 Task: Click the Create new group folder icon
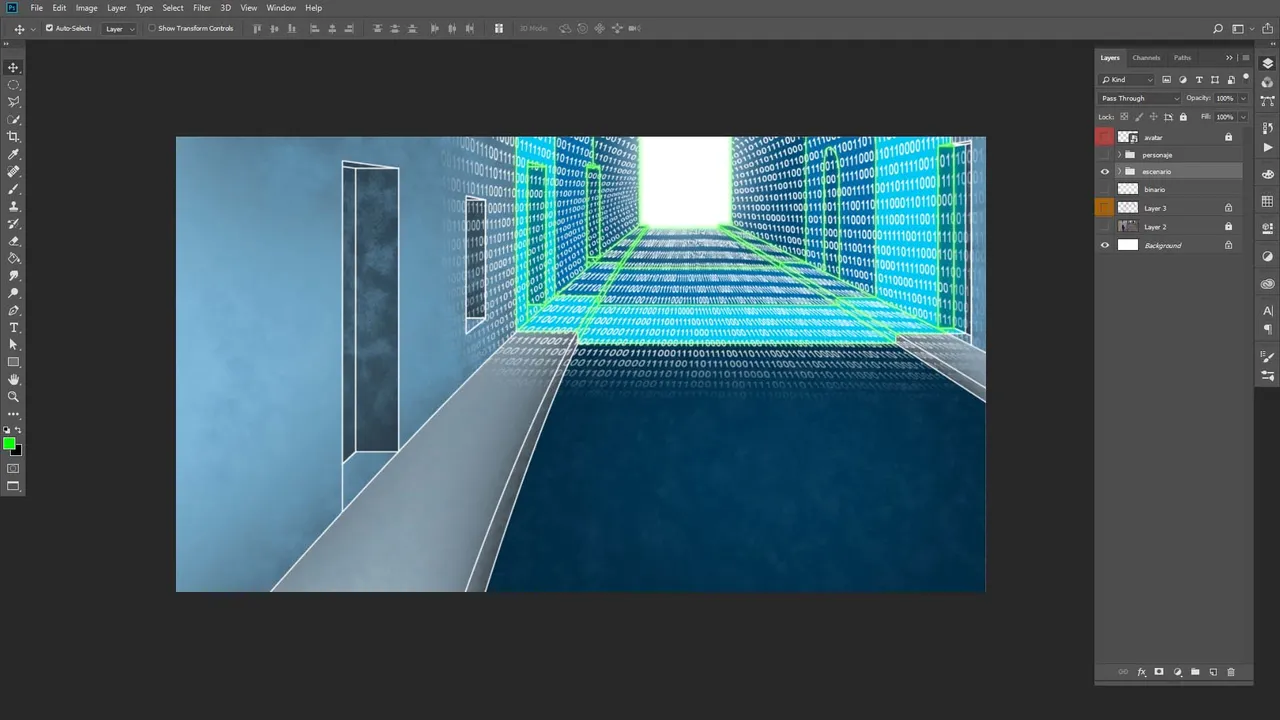[x=1195, y=672]
